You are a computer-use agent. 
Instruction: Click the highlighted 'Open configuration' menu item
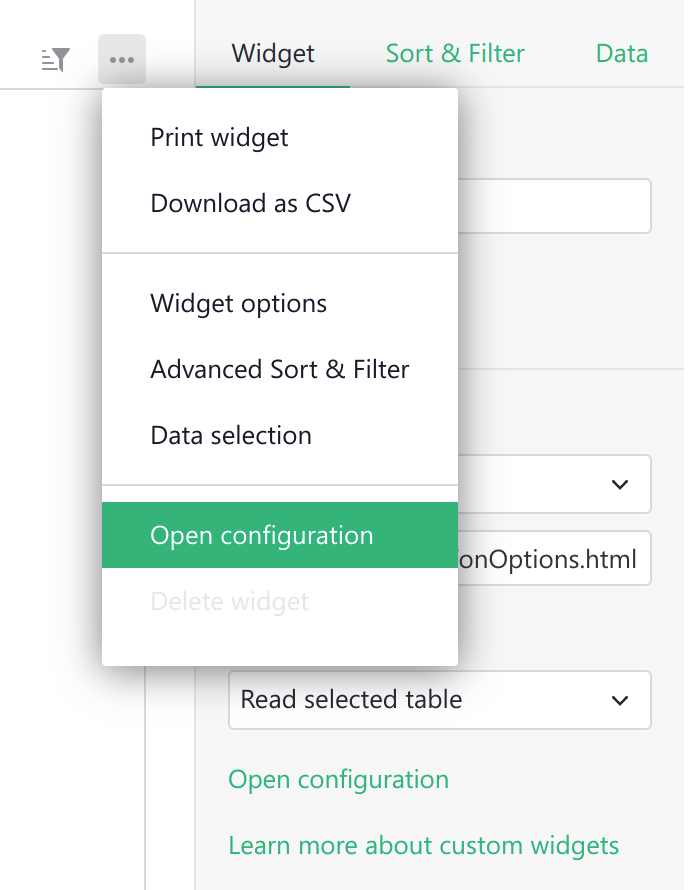(x=261, y=535)
